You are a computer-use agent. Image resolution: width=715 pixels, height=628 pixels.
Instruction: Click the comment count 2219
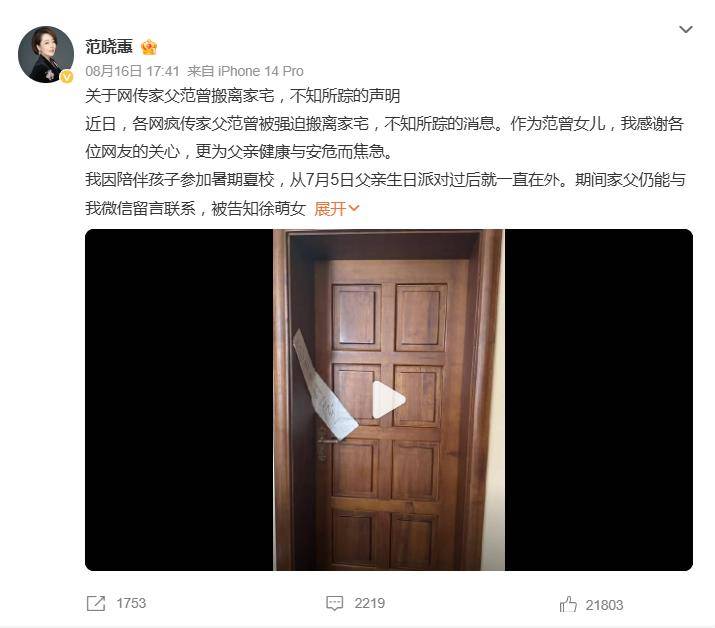(x=370, y=603)
